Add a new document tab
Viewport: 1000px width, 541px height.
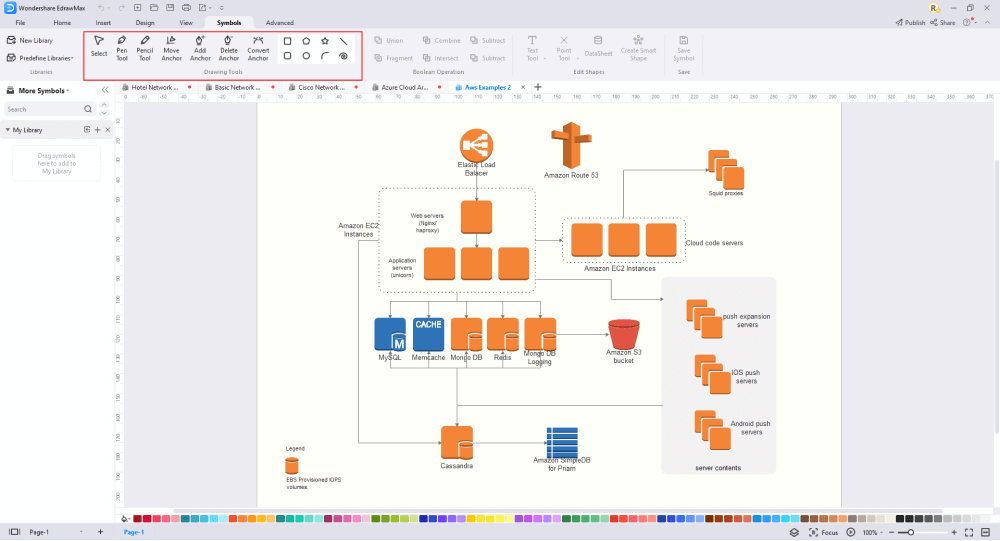tap(538, 87)
